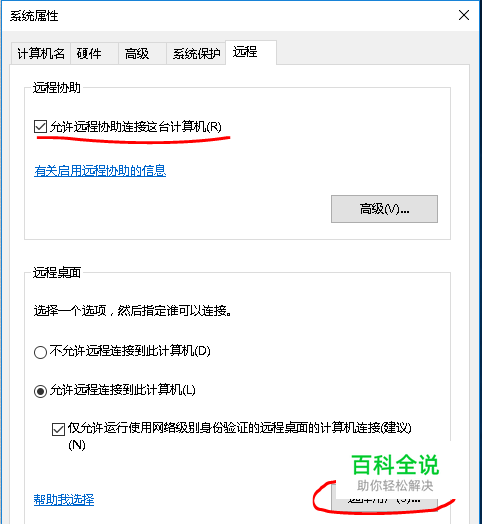Go to the 系统保护 tab
Viewport: 482px width, 524px height.
pyautogui.click(x=196, y=53)
